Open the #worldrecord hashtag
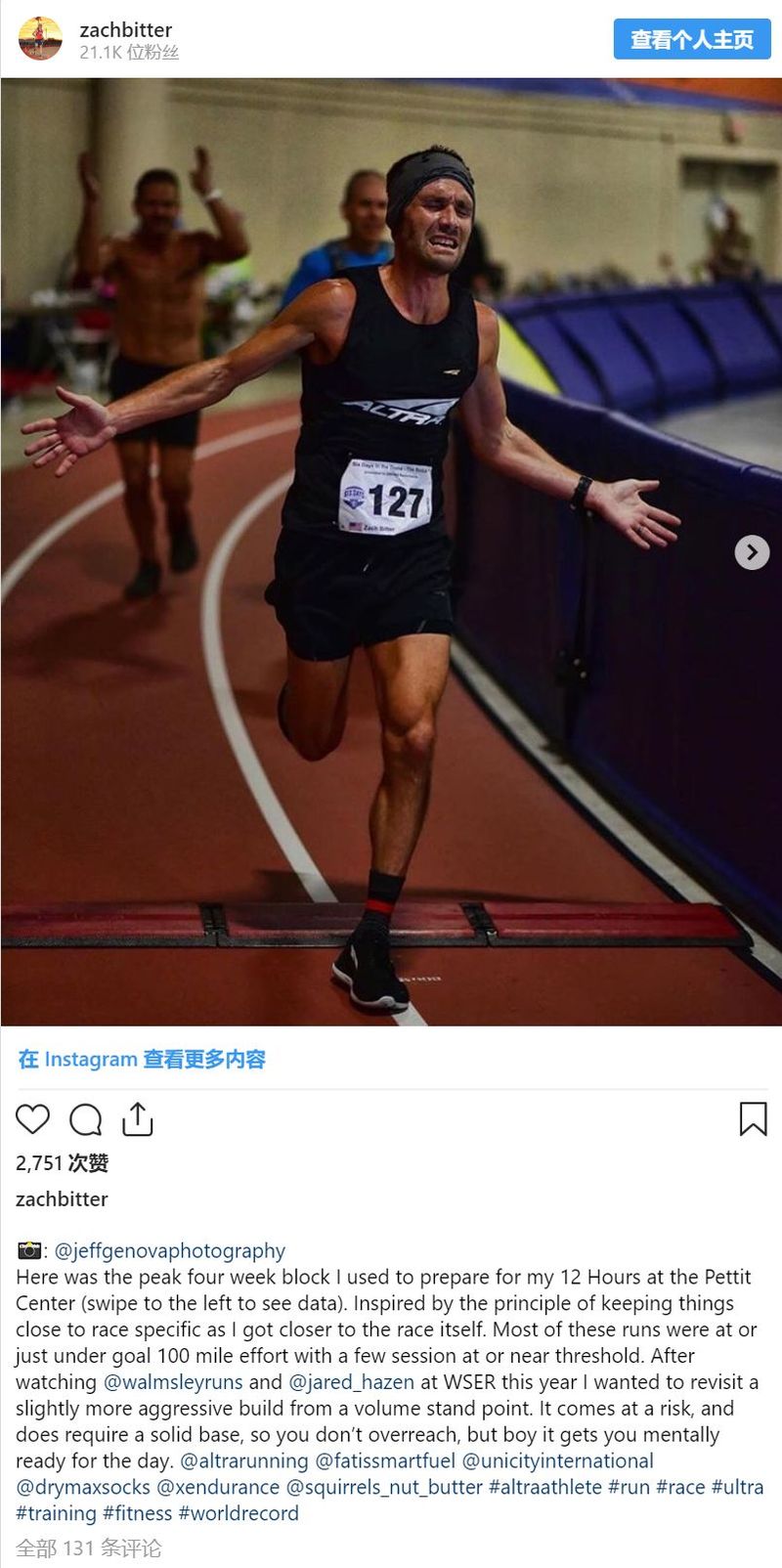Screen dimensions: 782x1568 tap(239, 1514)
